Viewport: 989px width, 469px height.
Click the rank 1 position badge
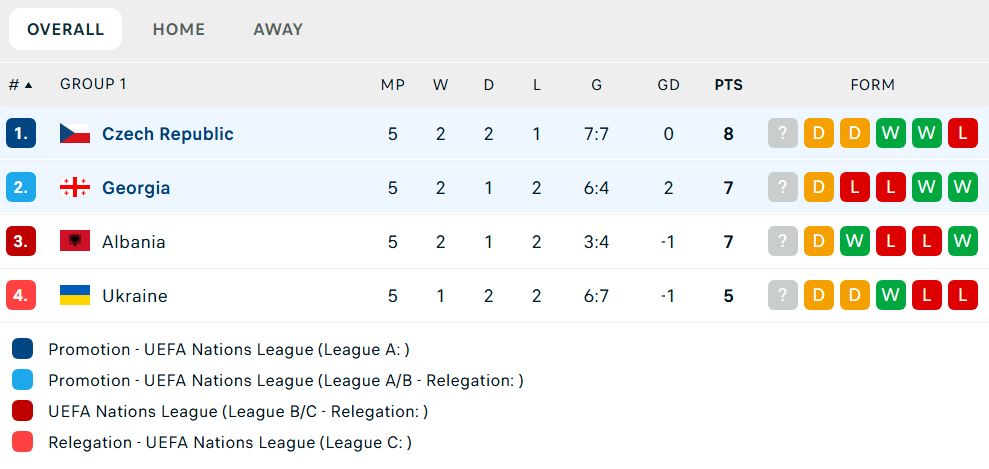pyautogui.click(x=21, y=134)
